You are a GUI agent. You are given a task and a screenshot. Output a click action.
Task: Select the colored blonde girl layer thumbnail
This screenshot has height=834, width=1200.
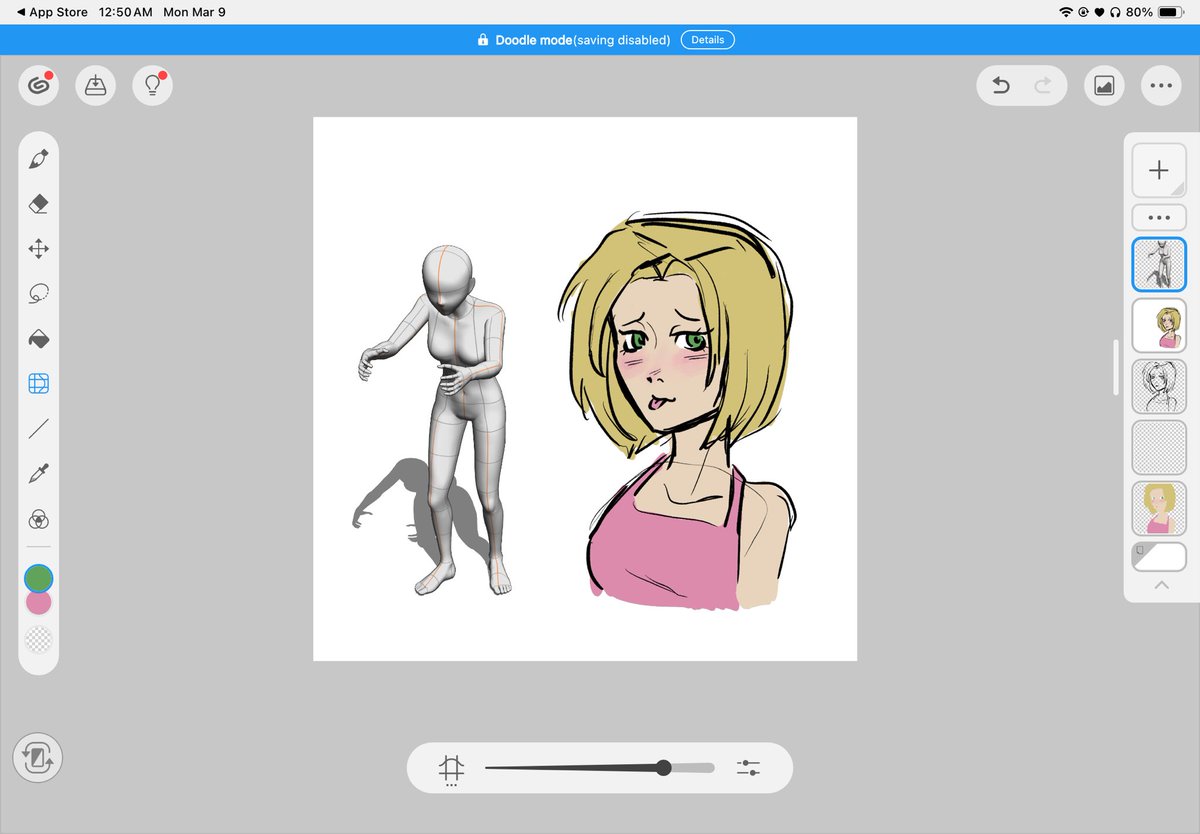1159,325
